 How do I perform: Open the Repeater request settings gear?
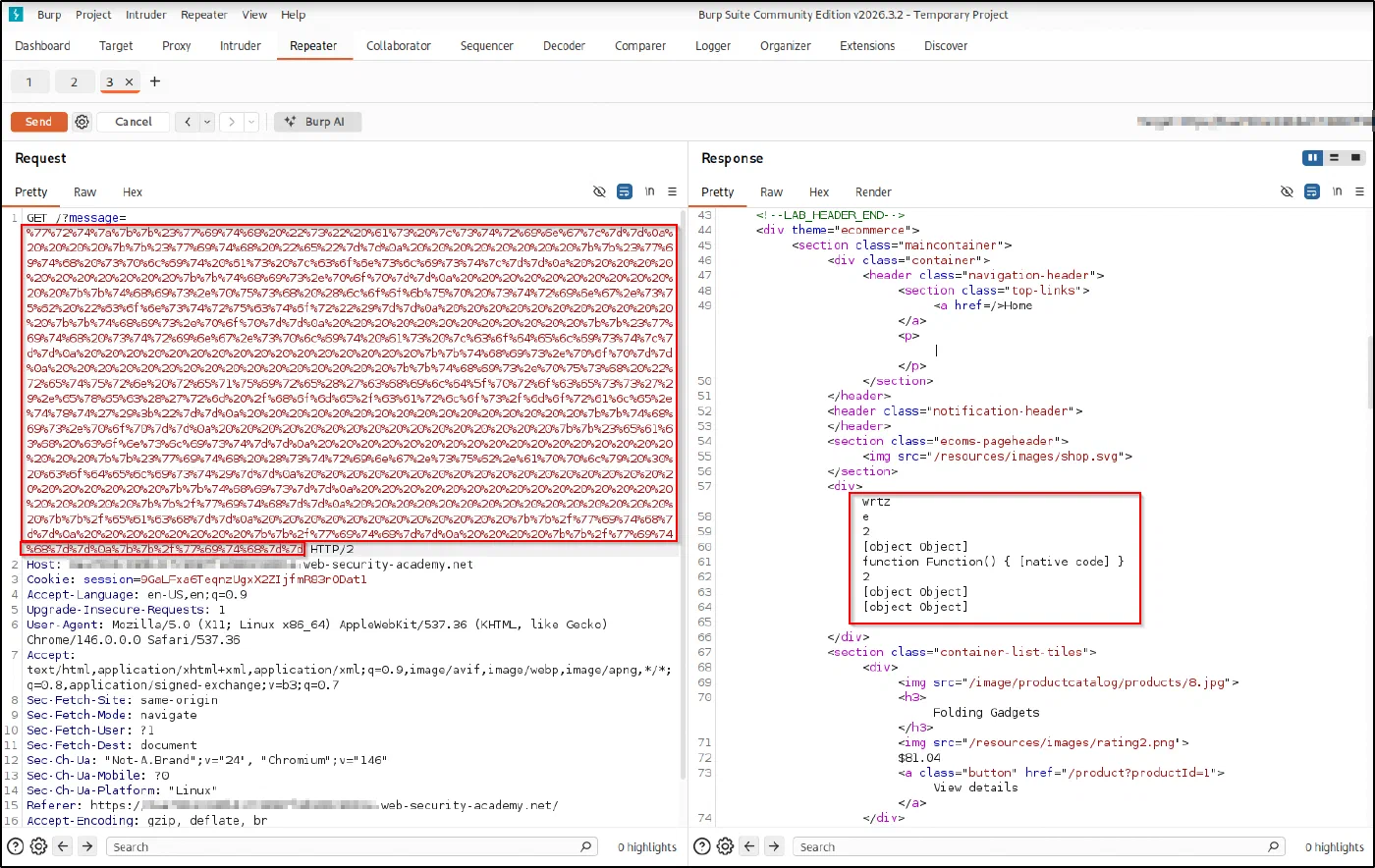(82, 122)
